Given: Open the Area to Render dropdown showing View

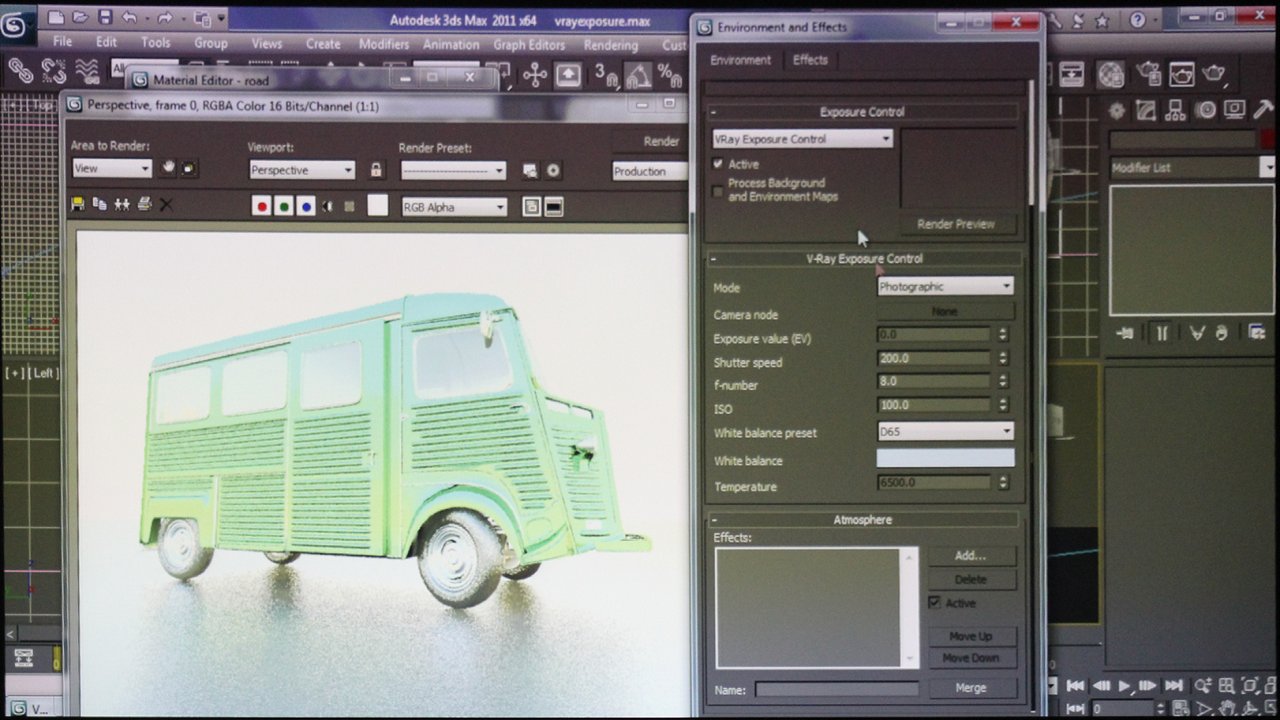Looking at the screenshot, I should click(111, 169).
